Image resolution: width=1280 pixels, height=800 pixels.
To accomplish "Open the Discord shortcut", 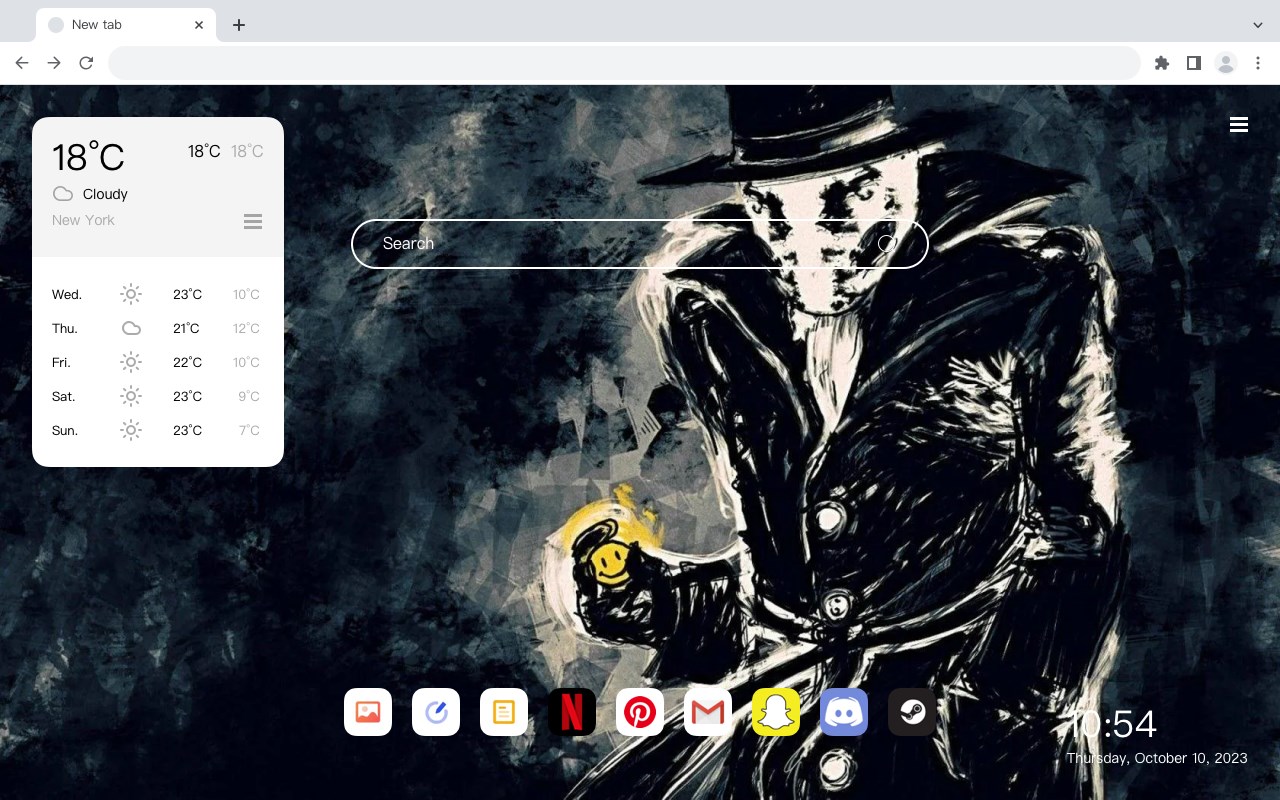I will click(844, 712).
